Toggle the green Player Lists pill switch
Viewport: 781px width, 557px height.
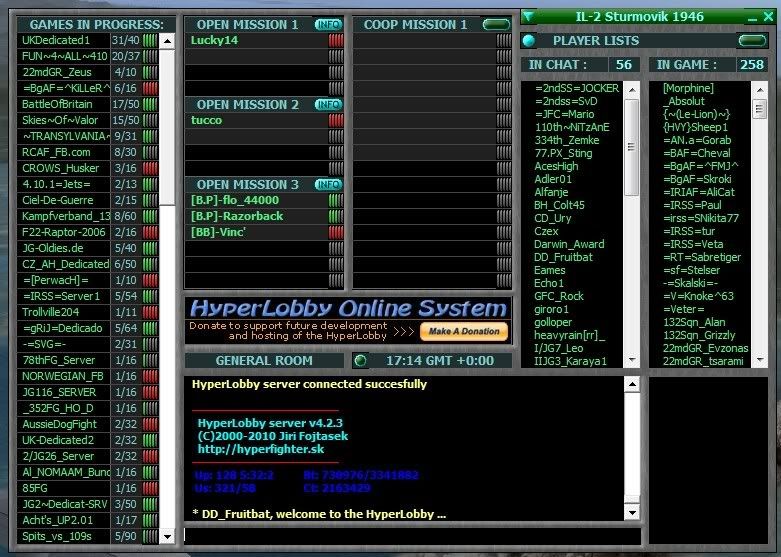pos(752,41)
